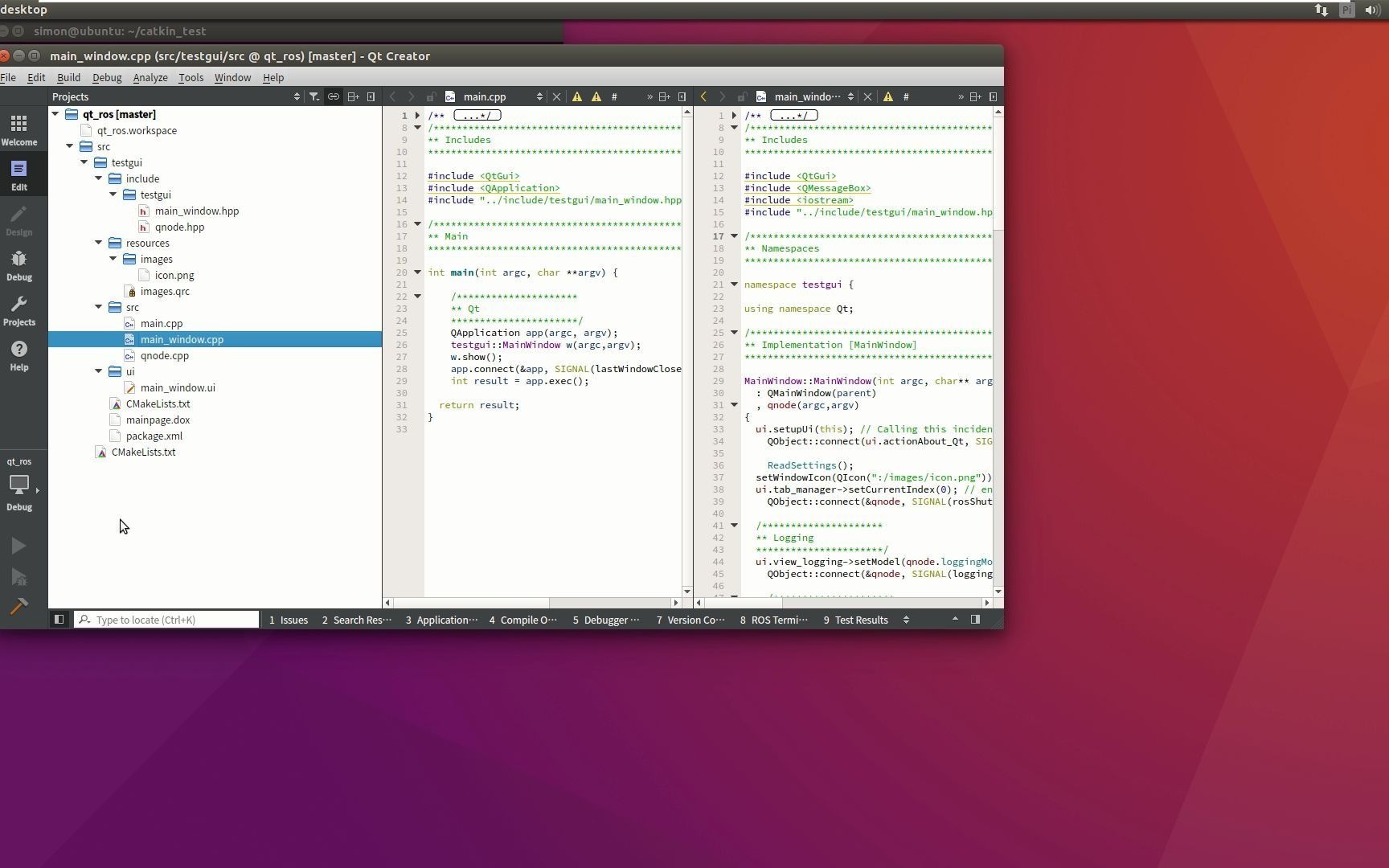Image resolution: width=1389 pixels, height=868 pixels.
Task: Split the Projects sidebar panel
Action: 353,96
